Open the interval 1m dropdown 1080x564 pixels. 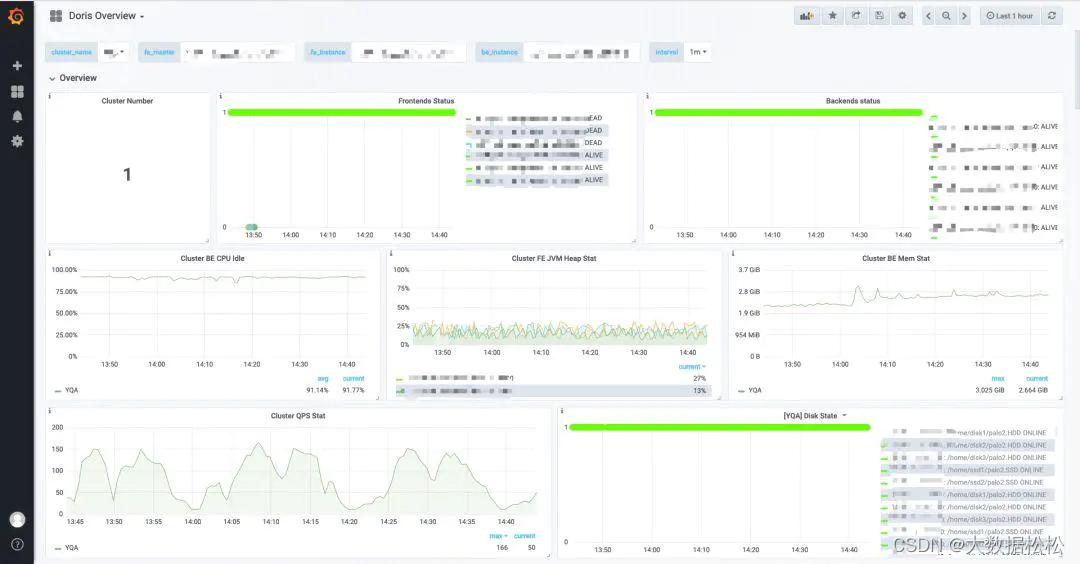[x=698, y=52]
